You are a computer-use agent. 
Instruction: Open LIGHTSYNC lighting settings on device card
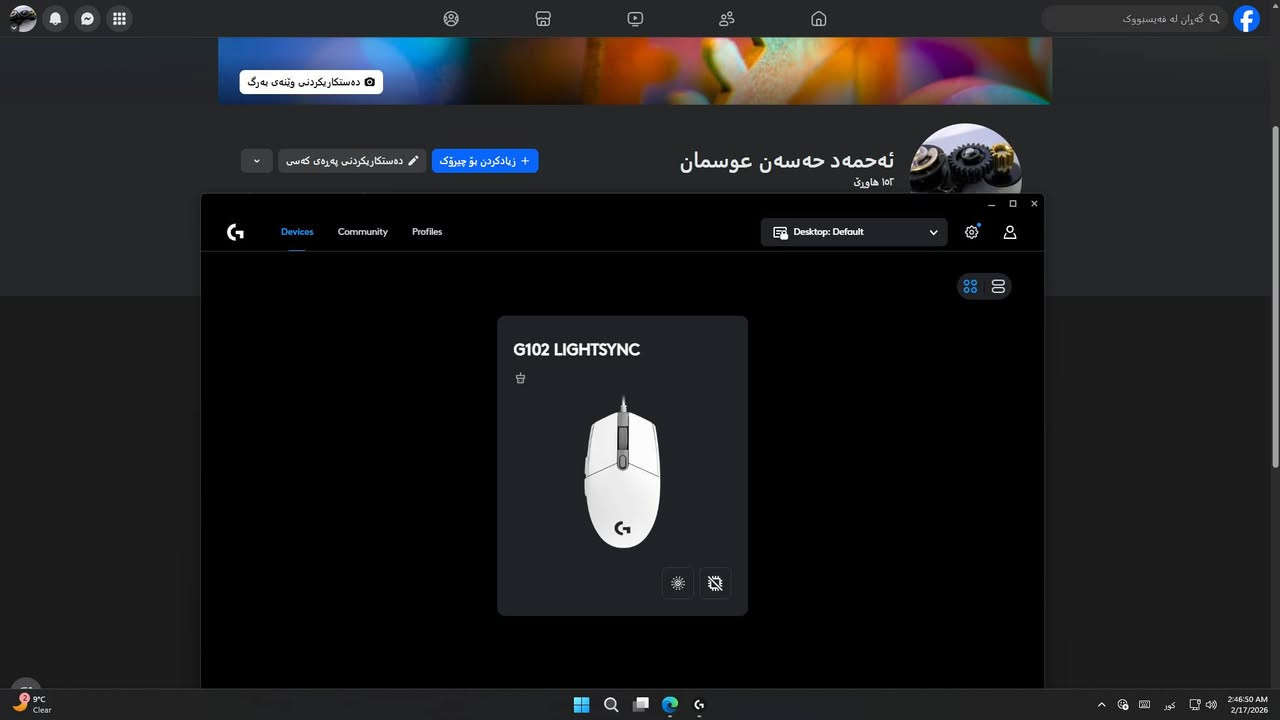pyautogui.click(x=678, y=583)
